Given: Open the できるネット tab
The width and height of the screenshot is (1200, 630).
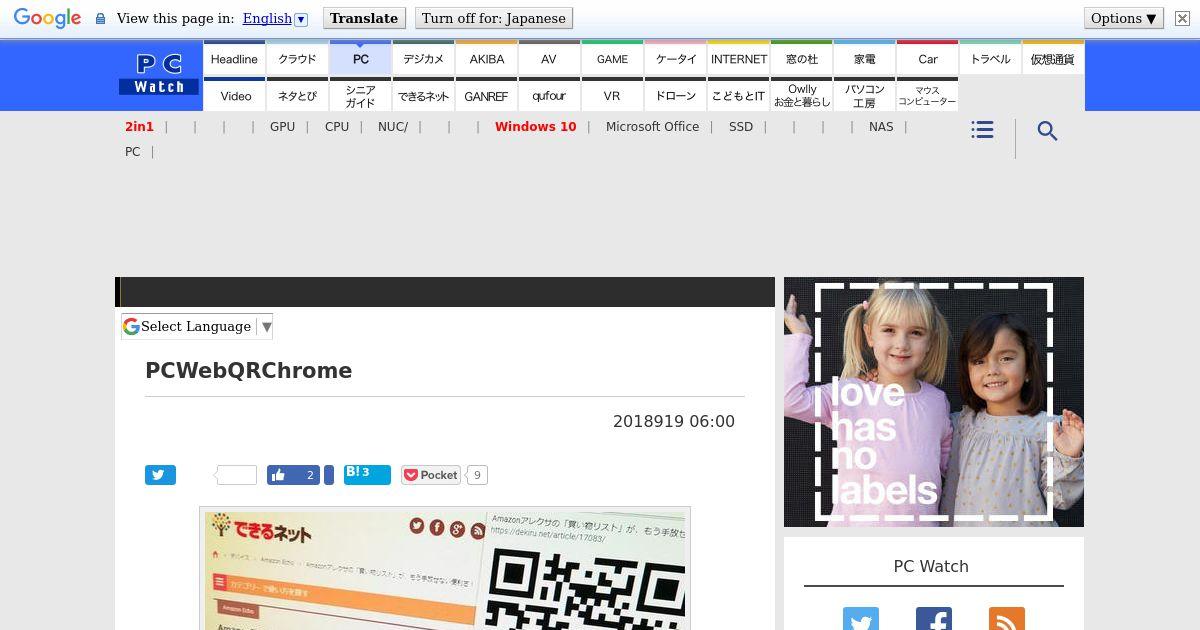Looking at the screenshot, I should pos(423,95).
